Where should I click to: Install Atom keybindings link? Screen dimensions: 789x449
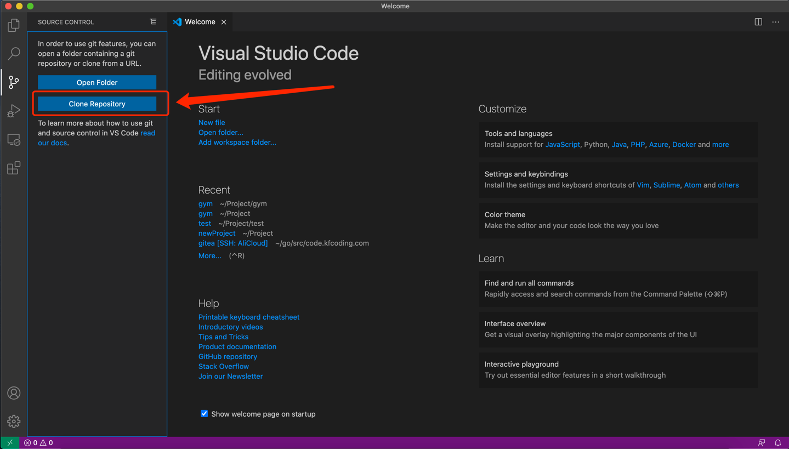point(692,185)
